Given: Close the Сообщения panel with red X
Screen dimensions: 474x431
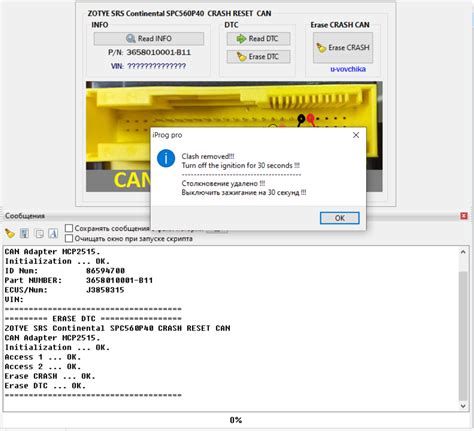Looking at the screenshot, I should pyautogui.click(x=464, y=216).
